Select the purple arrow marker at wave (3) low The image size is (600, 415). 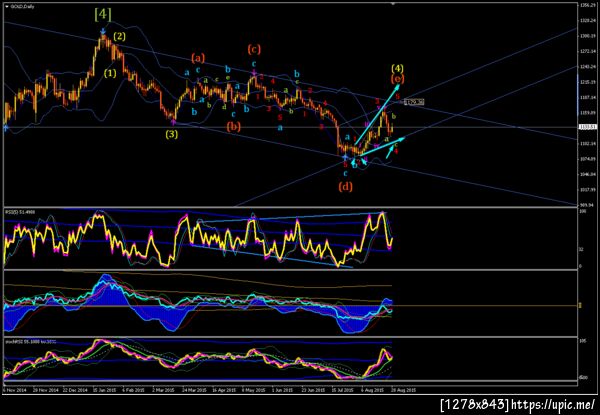point(173,122)
